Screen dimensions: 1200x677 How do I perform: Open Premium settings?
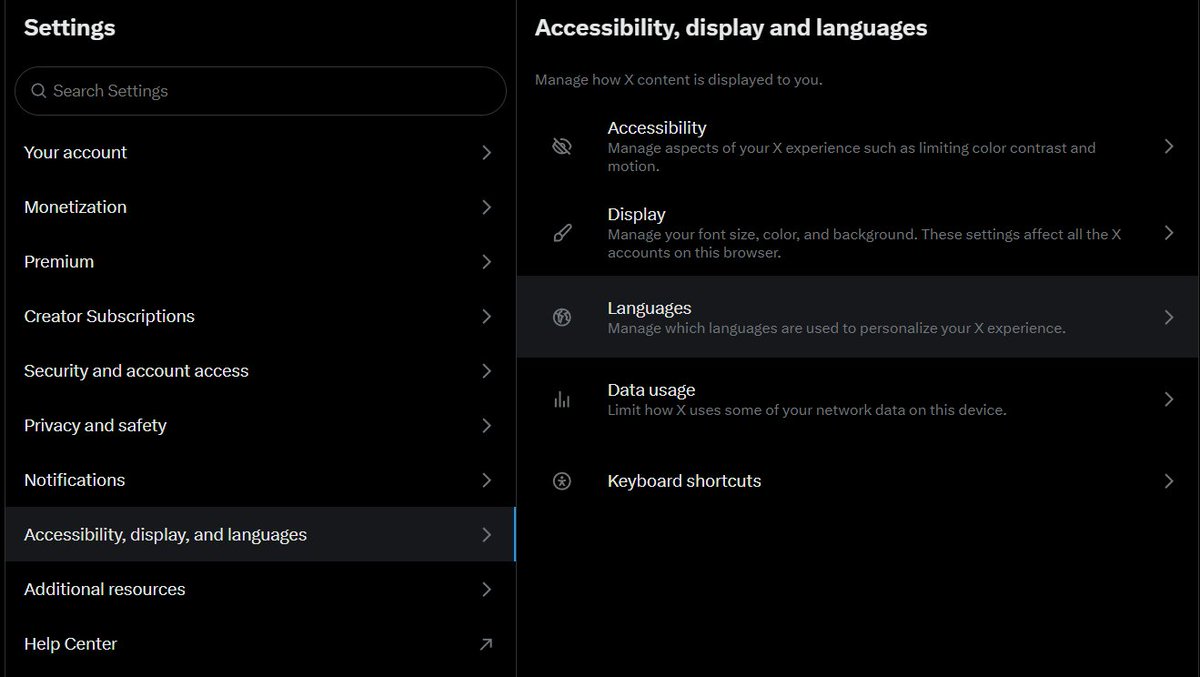(260, 262)
